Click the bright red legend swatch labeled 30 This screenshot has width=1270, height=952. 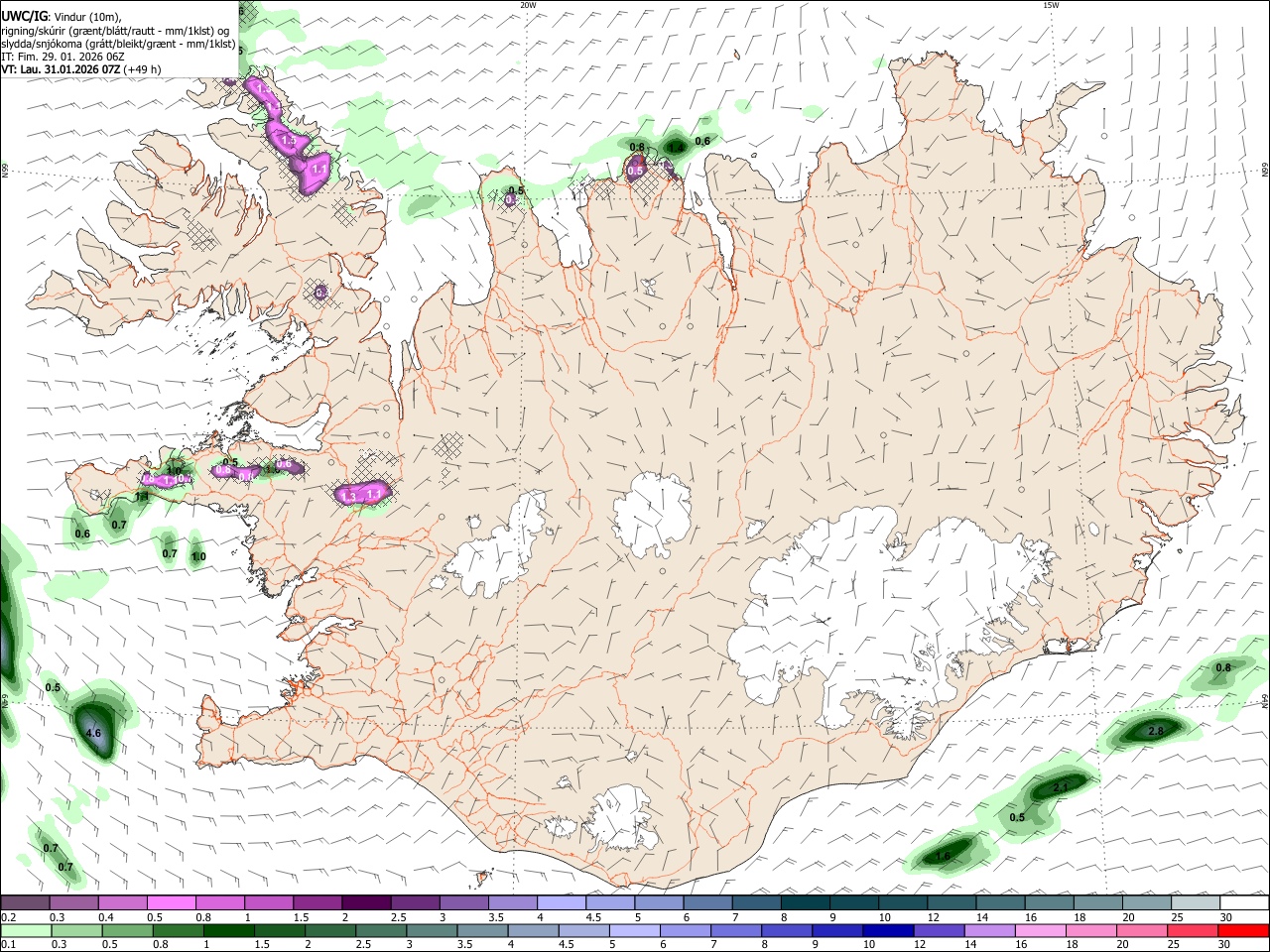1243,930
